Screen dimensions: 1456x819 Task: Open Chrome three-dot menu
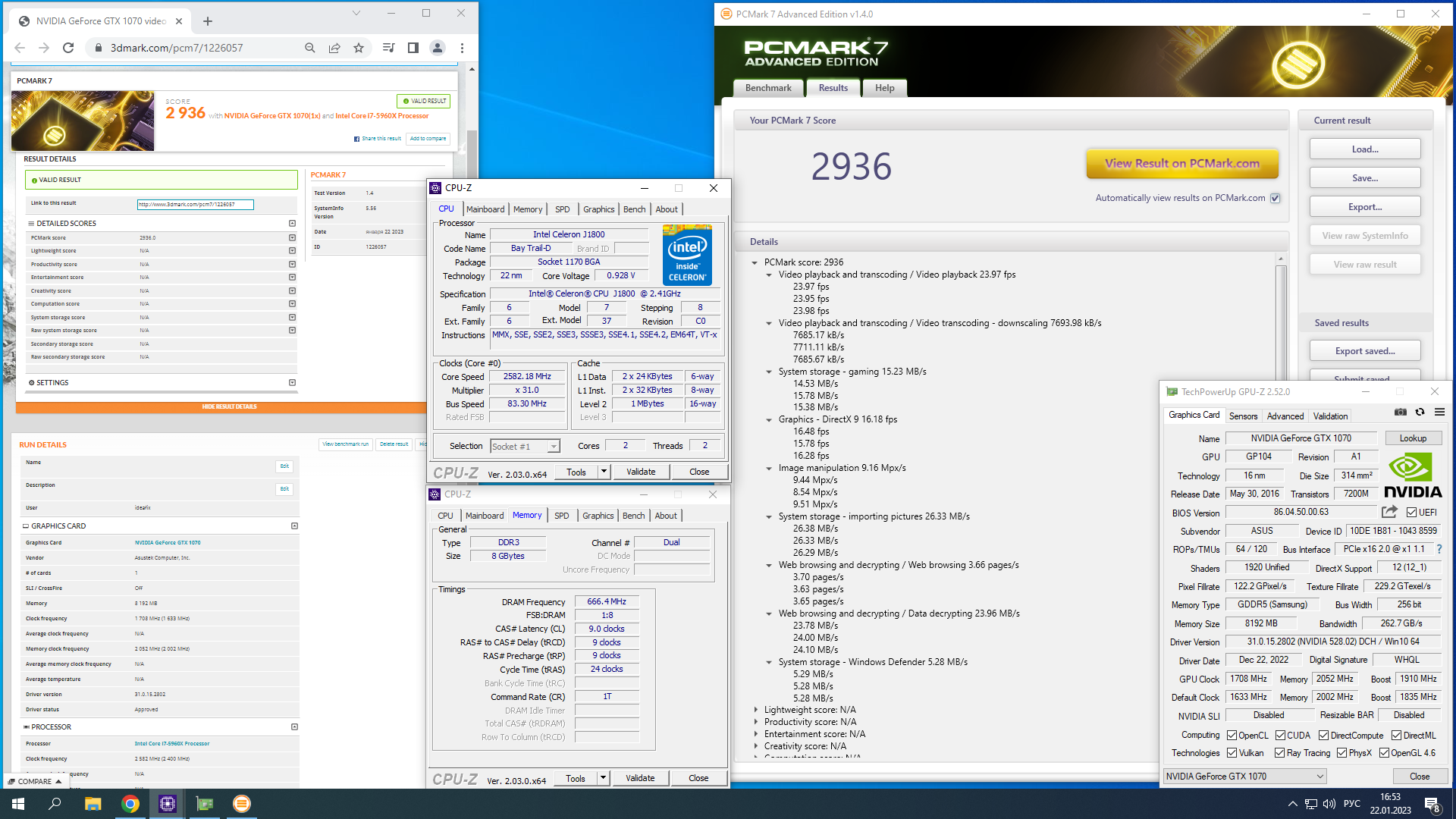[x=462, y=48]
